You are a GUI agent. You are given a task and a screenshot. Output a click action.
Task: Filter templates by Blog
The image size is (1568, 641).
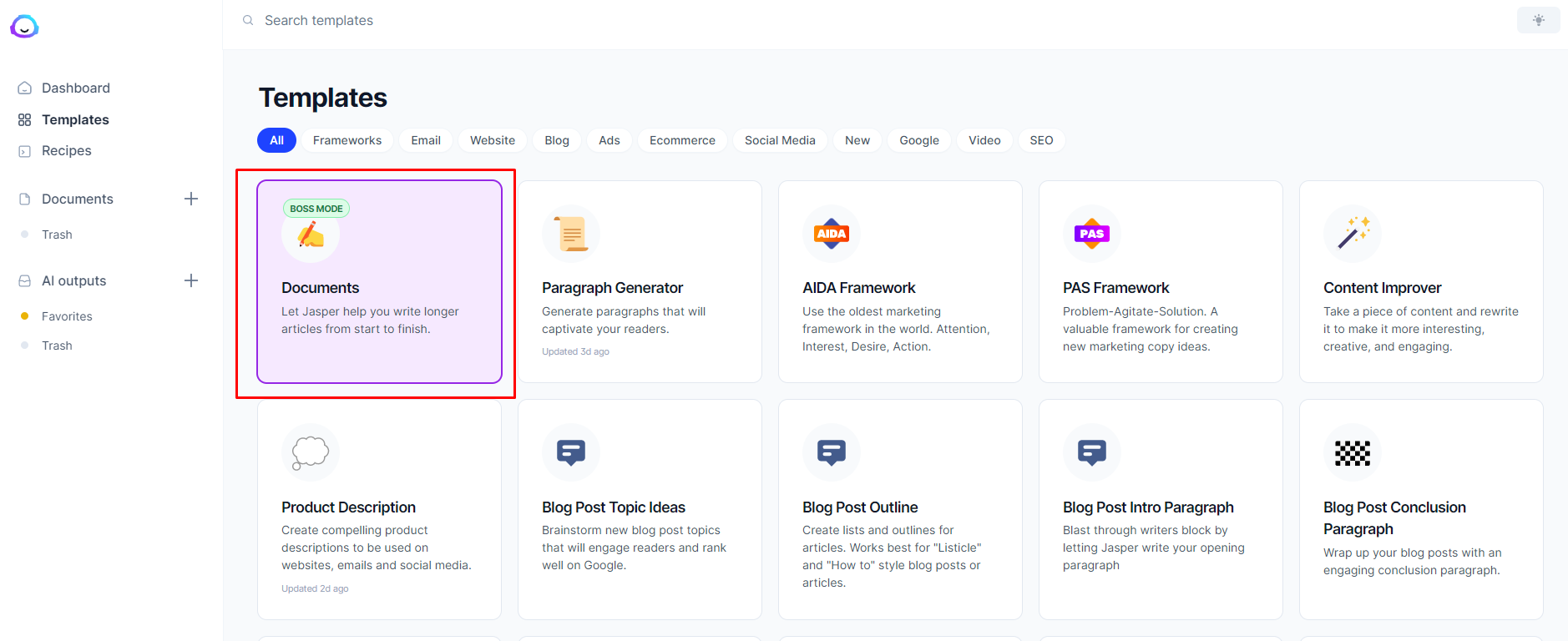pos(557,140)
